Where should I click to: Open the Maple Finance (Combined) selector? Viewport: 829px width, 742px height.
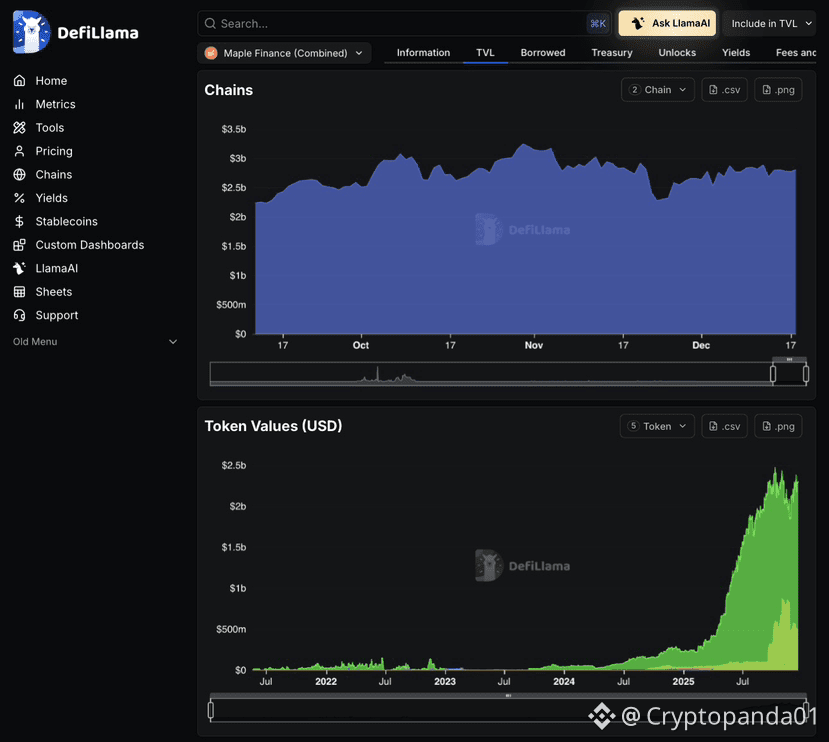coord(284,53)
